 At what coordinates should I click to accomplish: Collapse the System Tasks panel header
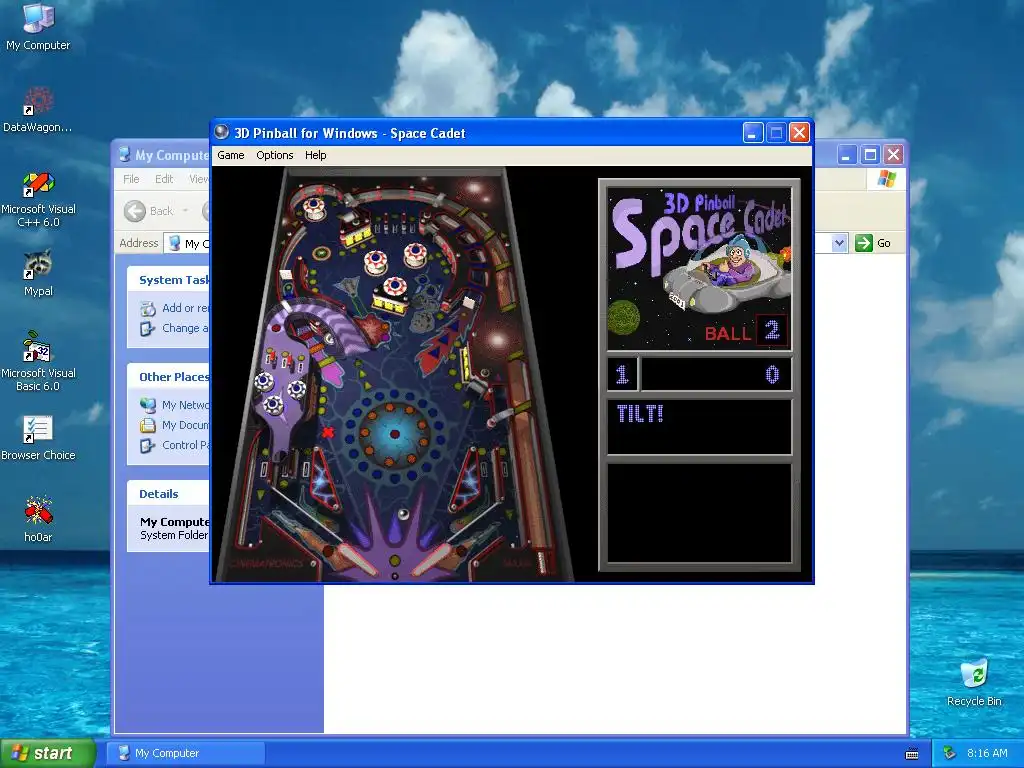coord(168,280)
